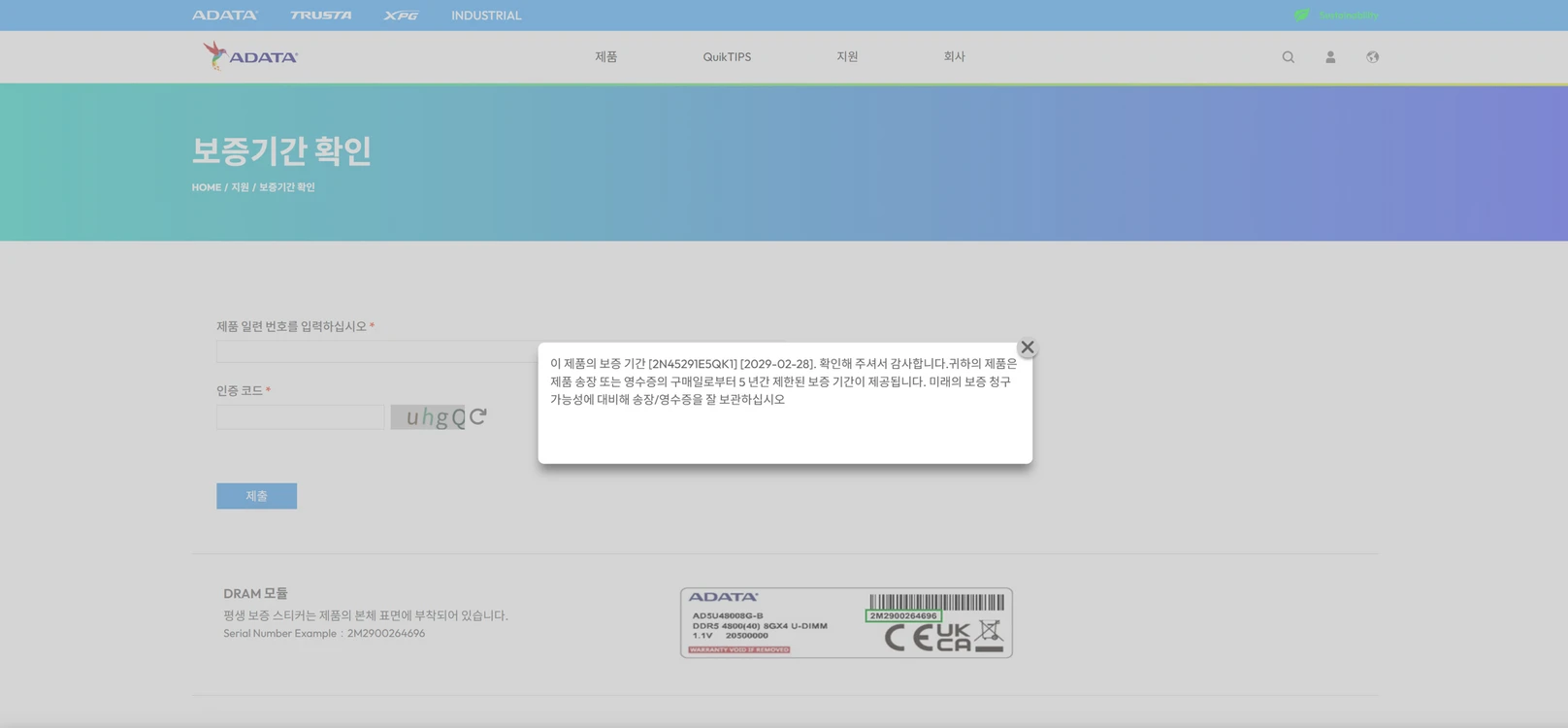This screenshot has height=728, width=1568.
Task: Open 지원 in the breadcrumb
Action: [x=240, y=187]
